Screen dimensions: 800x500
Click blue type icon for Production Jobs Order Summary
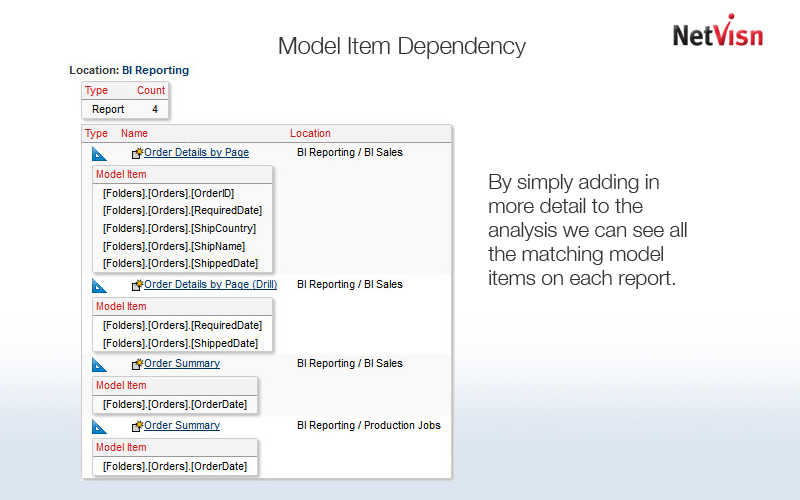[x=98, y=427]
